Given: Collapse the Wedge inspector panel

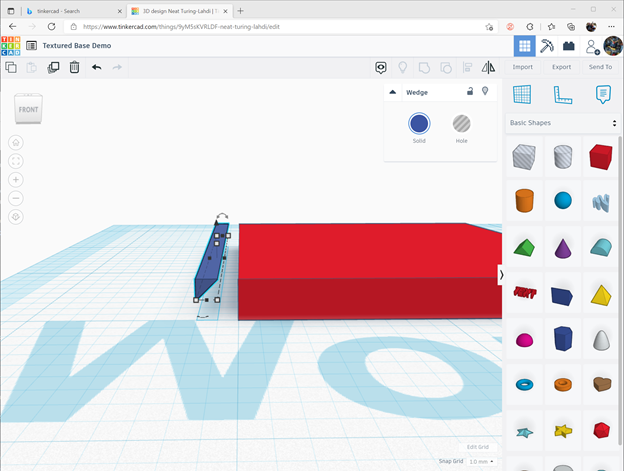Looking at the screenshot, I should [x=393, y=92].
